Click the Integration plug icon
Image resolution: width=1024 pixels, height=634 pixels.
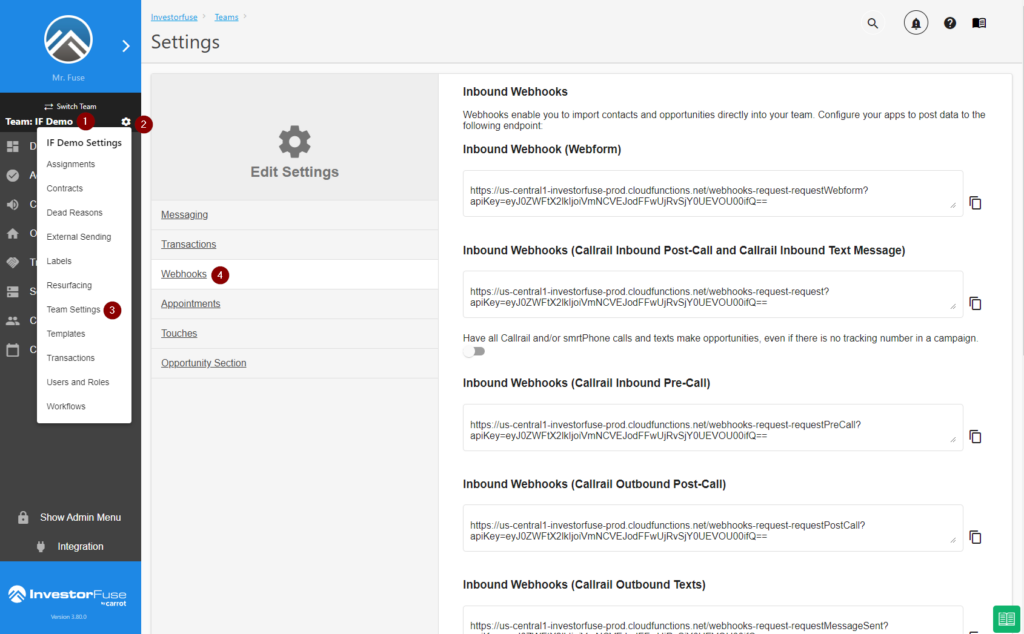point(41,547)
